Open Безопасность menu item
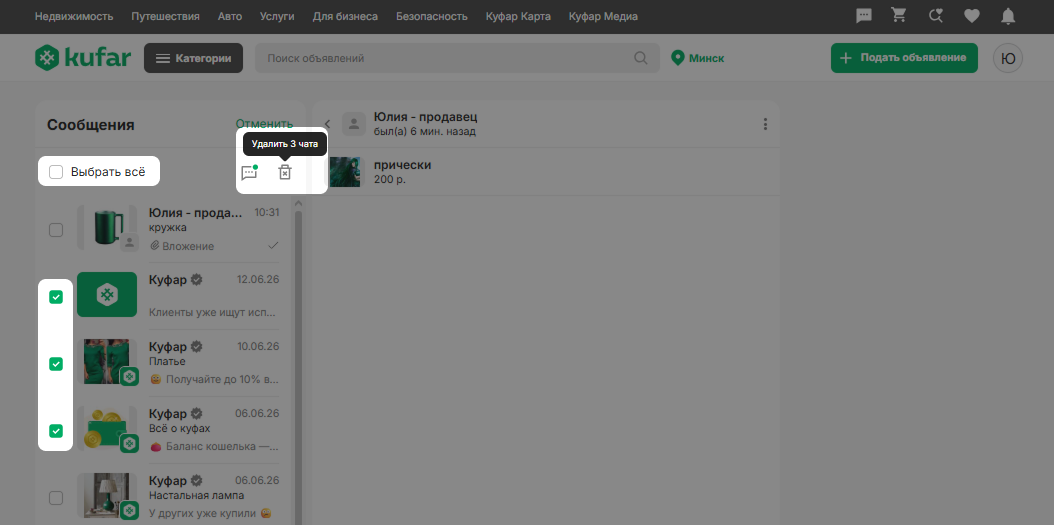The height and width of the screenshot is (525, 1054). [432, 16]
